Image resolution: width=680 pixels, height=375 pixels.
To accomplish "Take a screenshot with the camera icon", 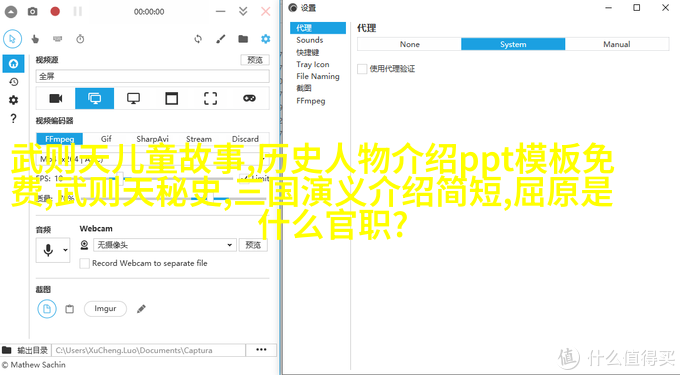I will pos(33,12).
